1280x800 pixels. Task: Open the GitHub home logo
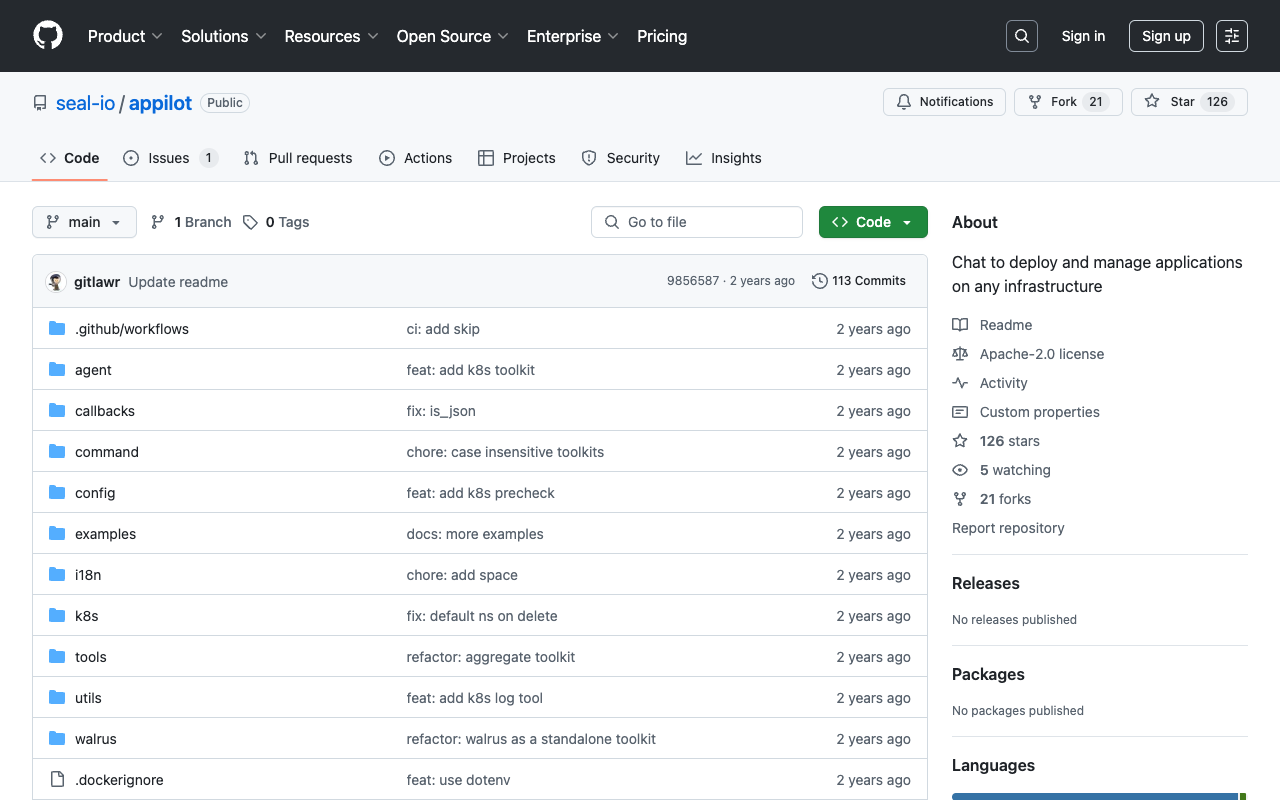[x=48, y=36]
